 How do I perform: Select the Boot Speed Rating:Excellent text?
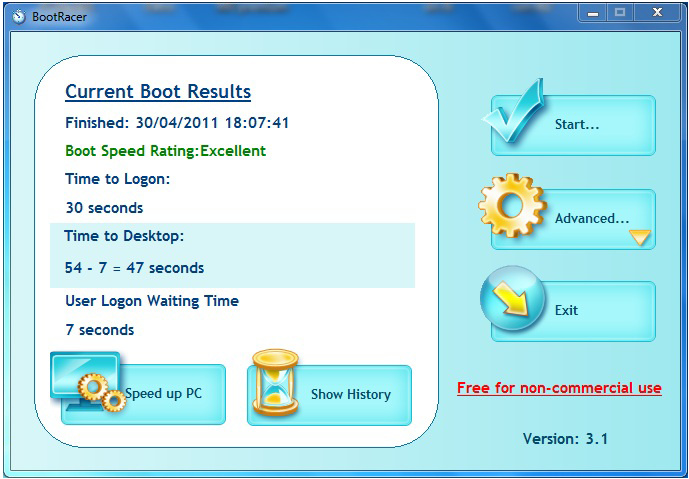(x=166, y=151)
